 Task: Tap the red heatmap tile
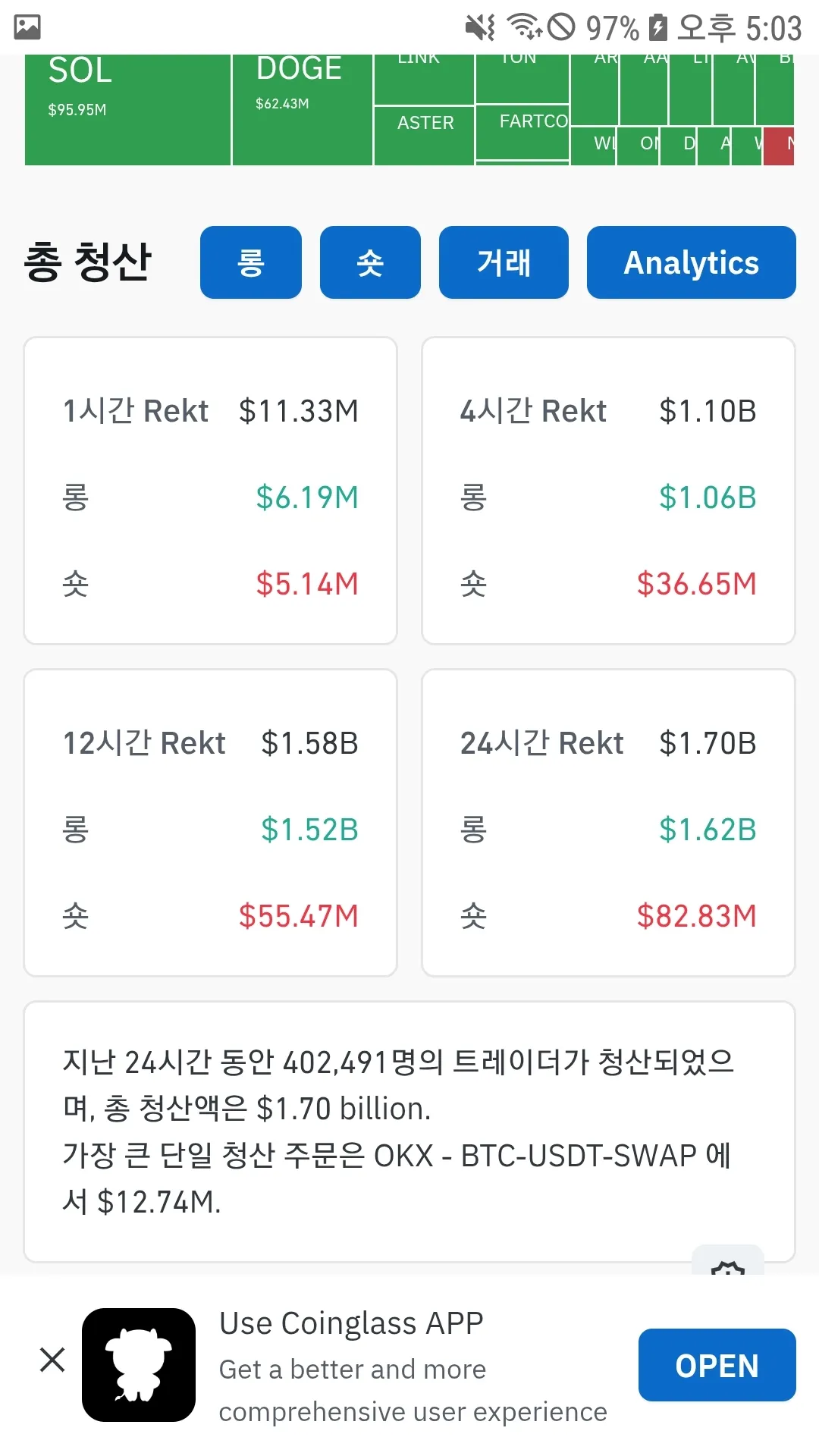pos(779,146)
